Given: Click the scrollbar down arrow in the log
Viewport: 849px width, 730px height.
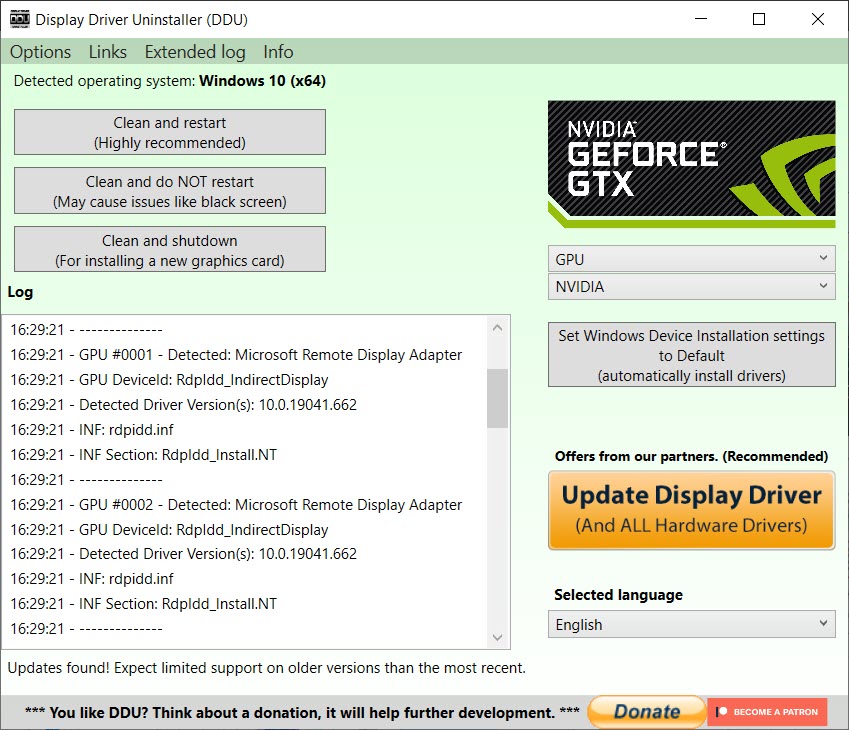Looking at the screenshot, I should click(498, 637).
